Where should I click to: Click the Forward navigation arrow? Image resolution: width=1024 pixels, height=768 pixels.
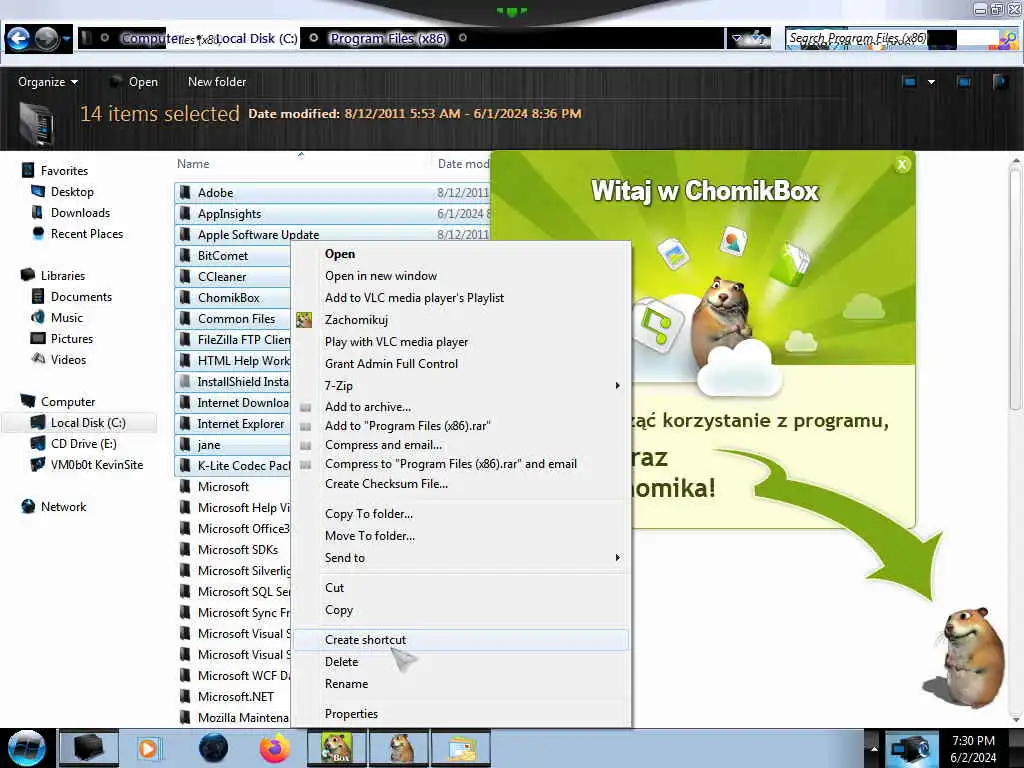pyautogui.click(x=46, y=39)
